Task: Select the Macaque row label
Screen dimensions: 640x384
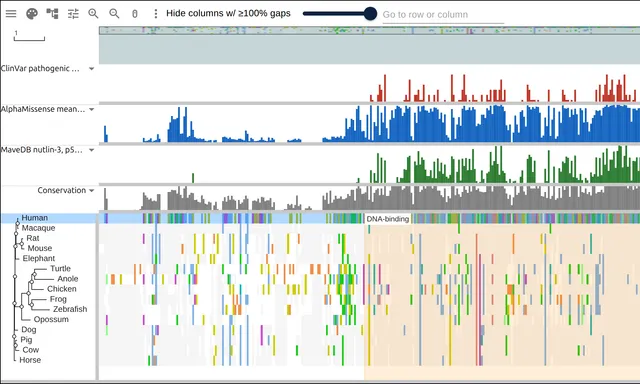Action: click(x=38, y=228)
